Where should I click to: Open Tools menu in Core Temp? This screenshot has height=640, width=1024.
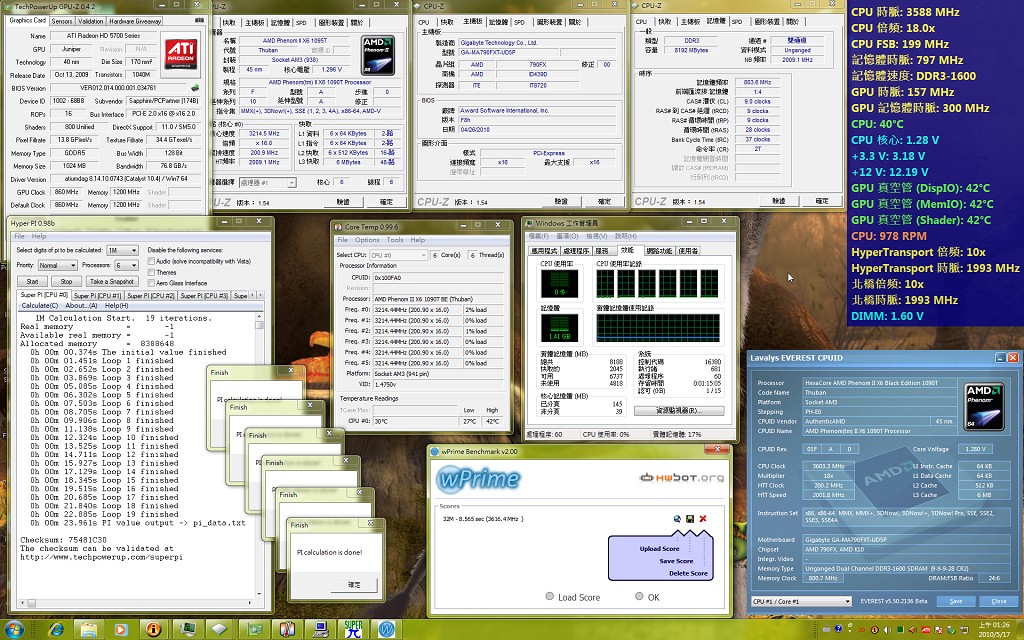tap(395, 240)
